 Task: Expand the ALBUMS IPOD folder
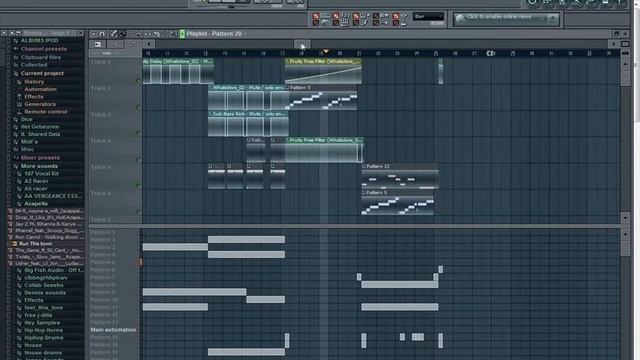click(x=39, y=41)
